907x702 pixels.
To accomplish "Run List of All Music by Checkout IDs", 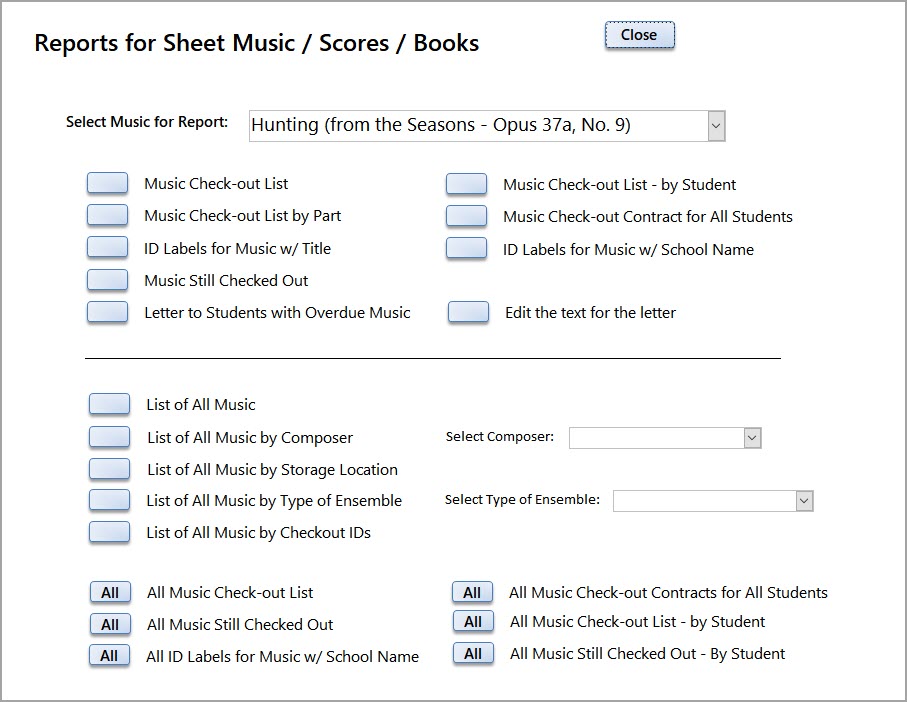I will [x=109, y=532].
